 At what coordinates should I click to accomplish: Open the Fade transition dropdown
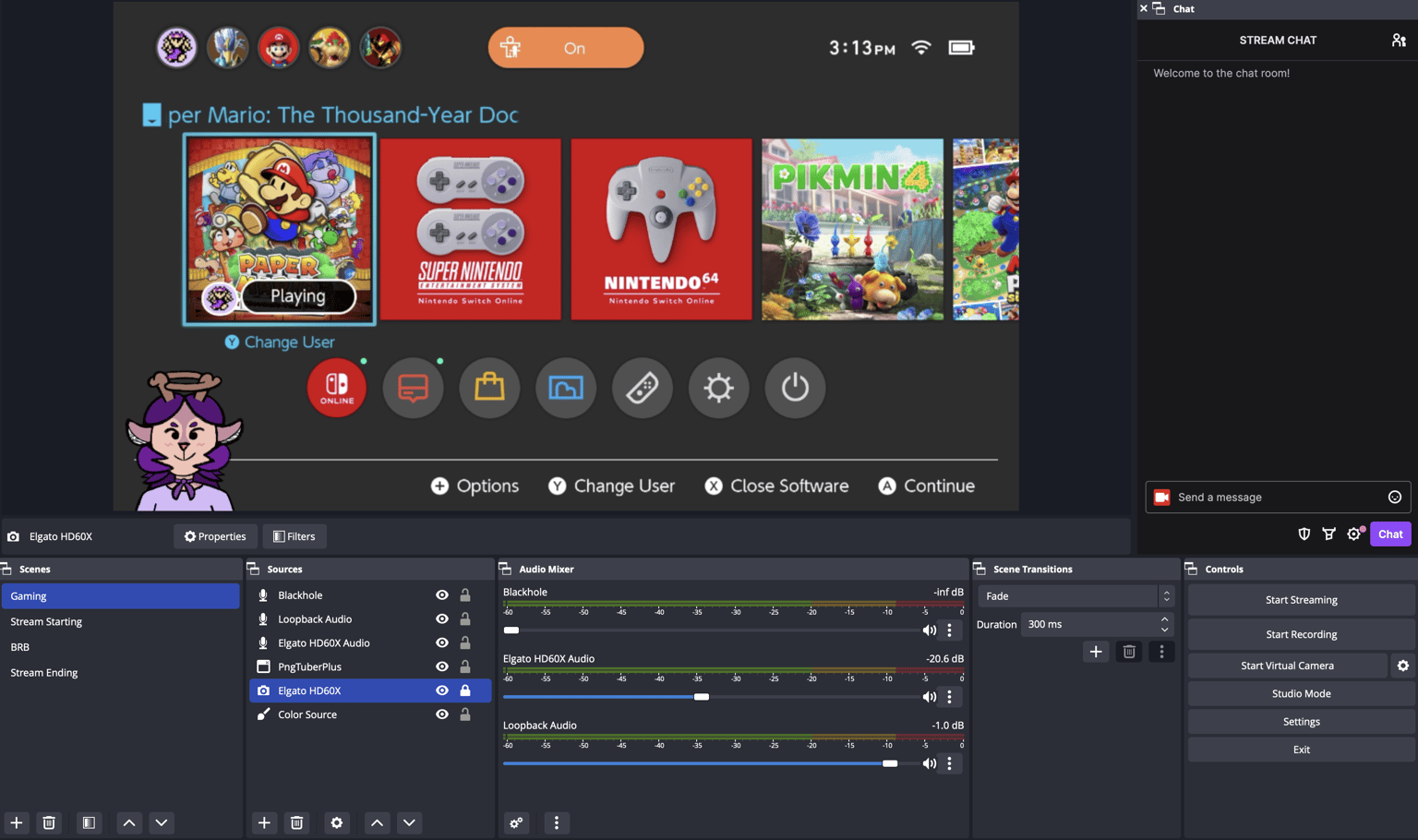[x=1076, y=596]
